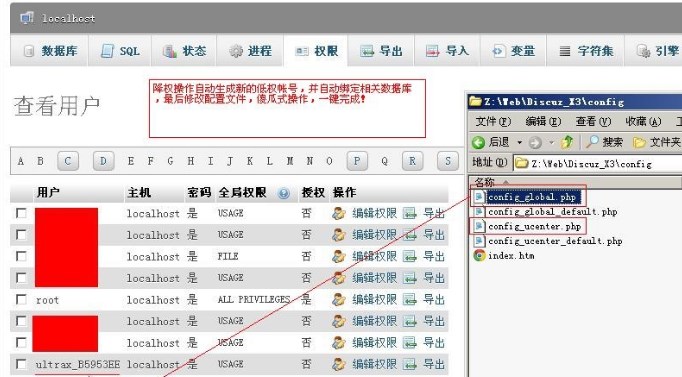The image size is (682, 377).
Task: Click the Explorer back arrow icon
Action: point(478,142)
